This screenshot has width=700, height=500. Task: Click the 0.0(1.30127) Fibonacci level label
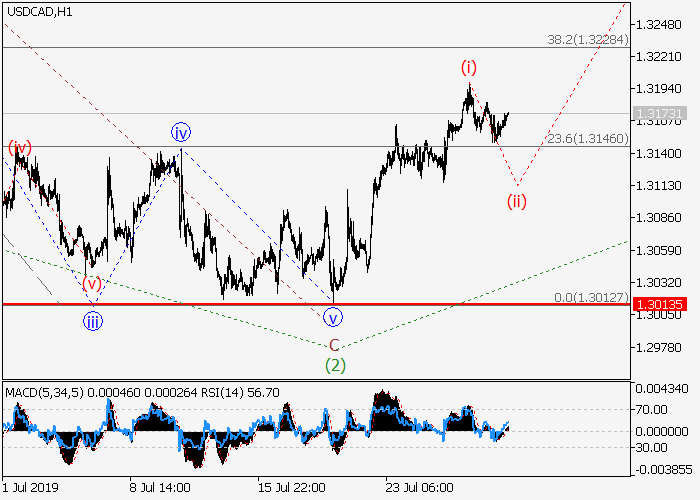[x=589, y=296]
